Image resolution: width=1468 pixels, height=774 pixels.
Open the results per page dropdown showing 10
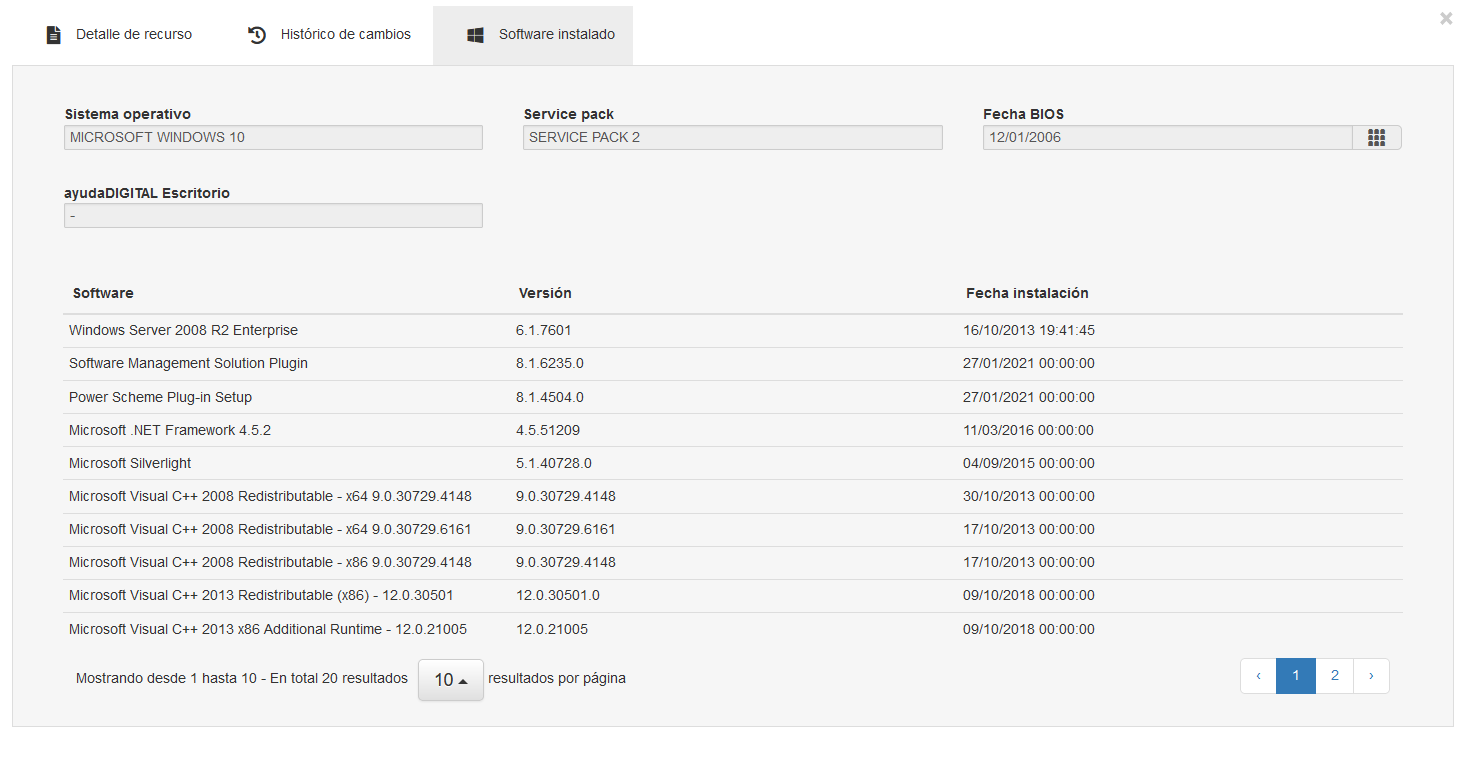pos(451,680)
